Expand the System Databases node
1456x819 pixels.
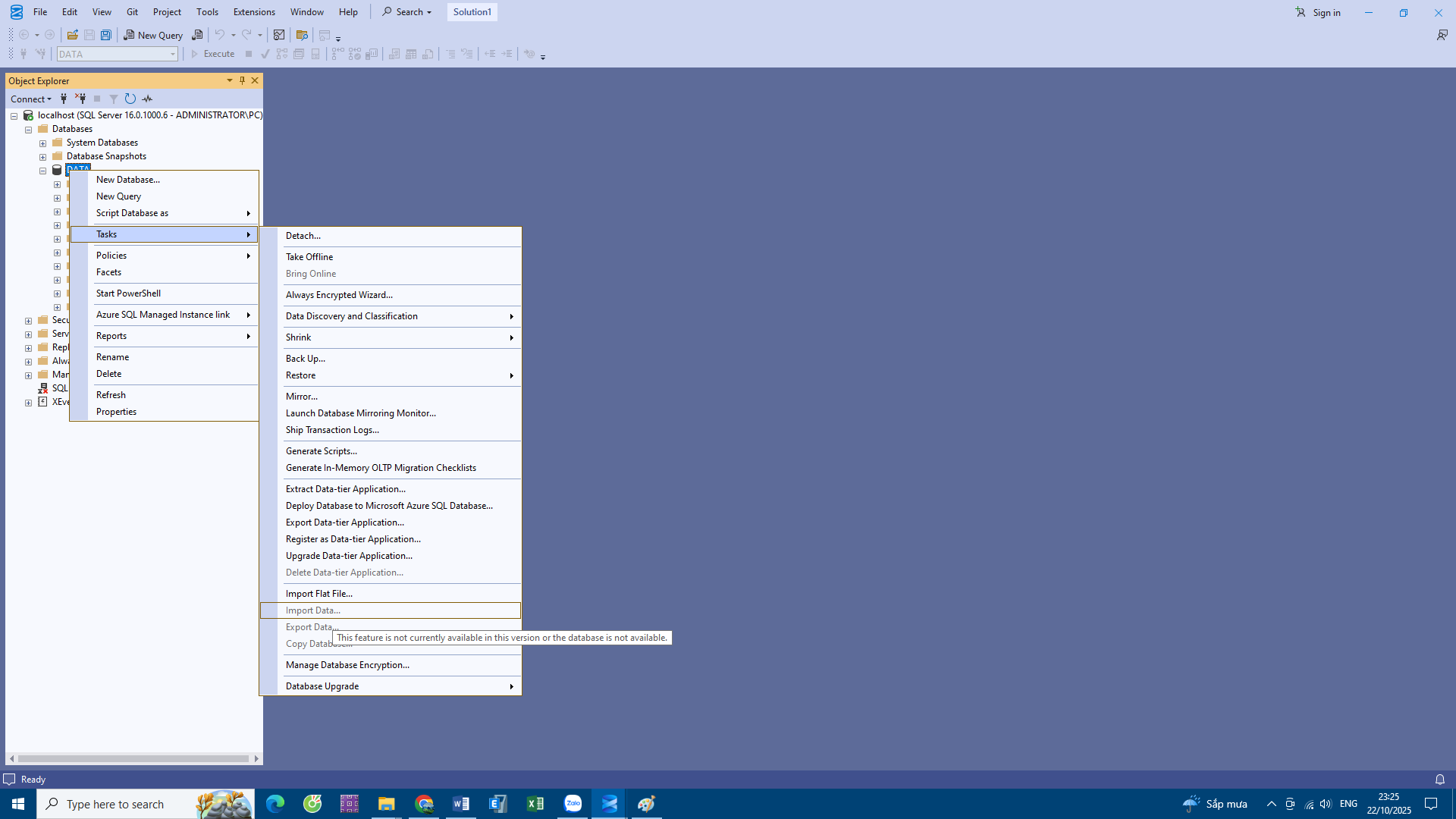pyautogui.click(x=43, y=143)
